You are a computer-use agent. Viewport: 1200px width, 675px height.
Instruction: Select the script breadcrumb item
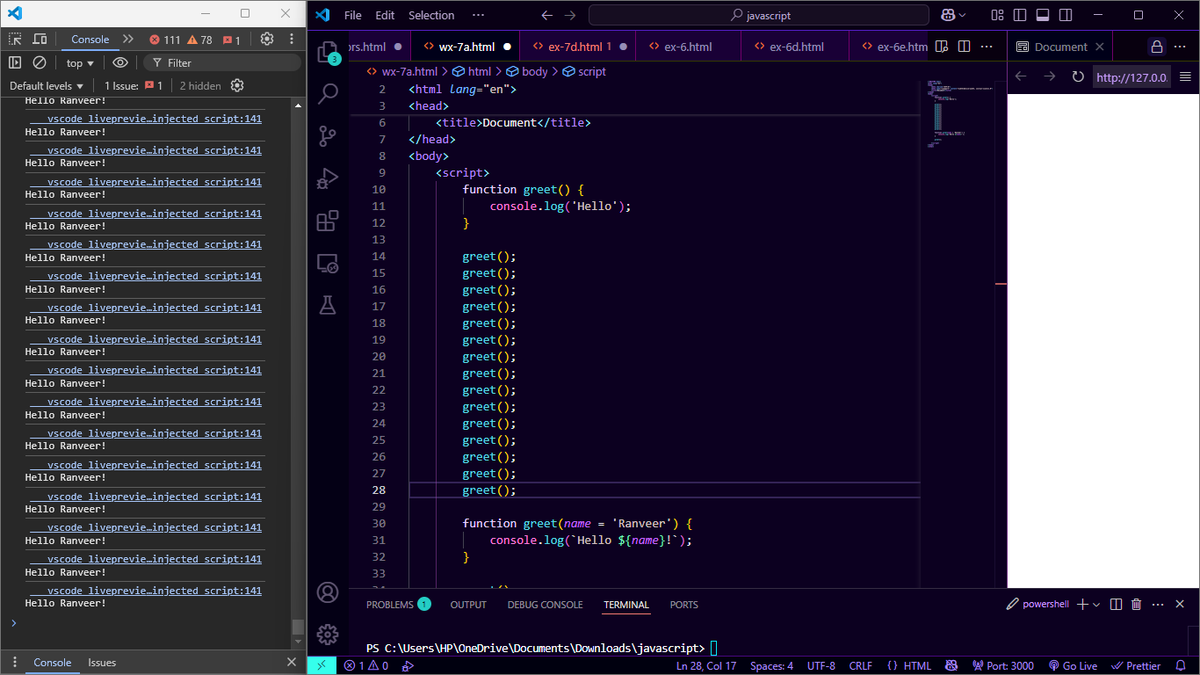coord(584,72)
